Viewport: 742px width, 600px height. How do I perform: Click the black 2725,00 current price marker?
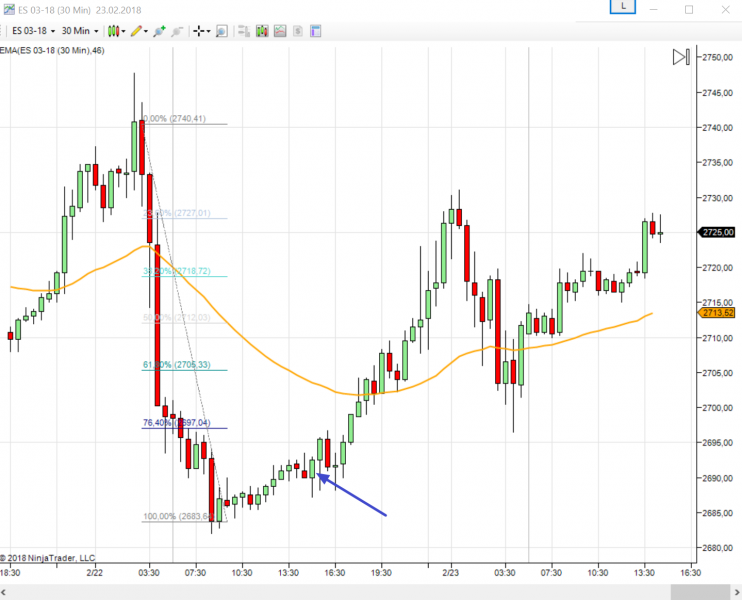coord(718,232)
